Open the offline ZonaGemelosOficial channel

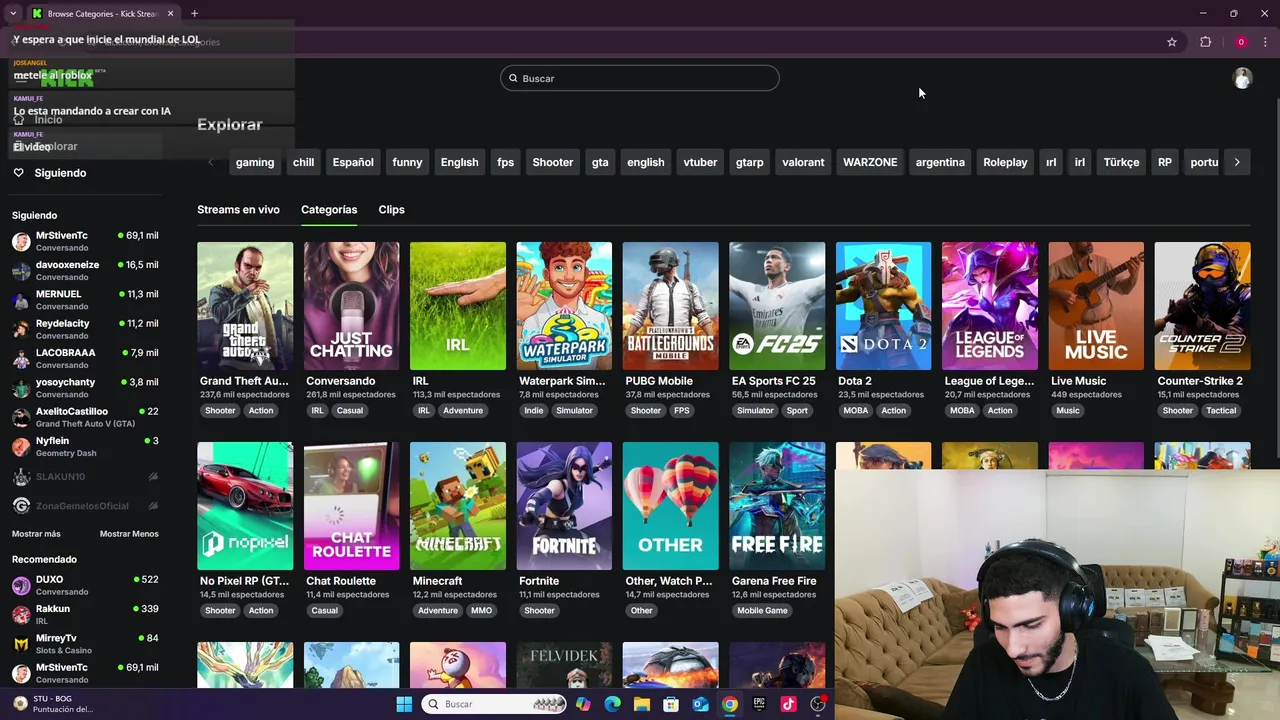[x=85, y=506]
